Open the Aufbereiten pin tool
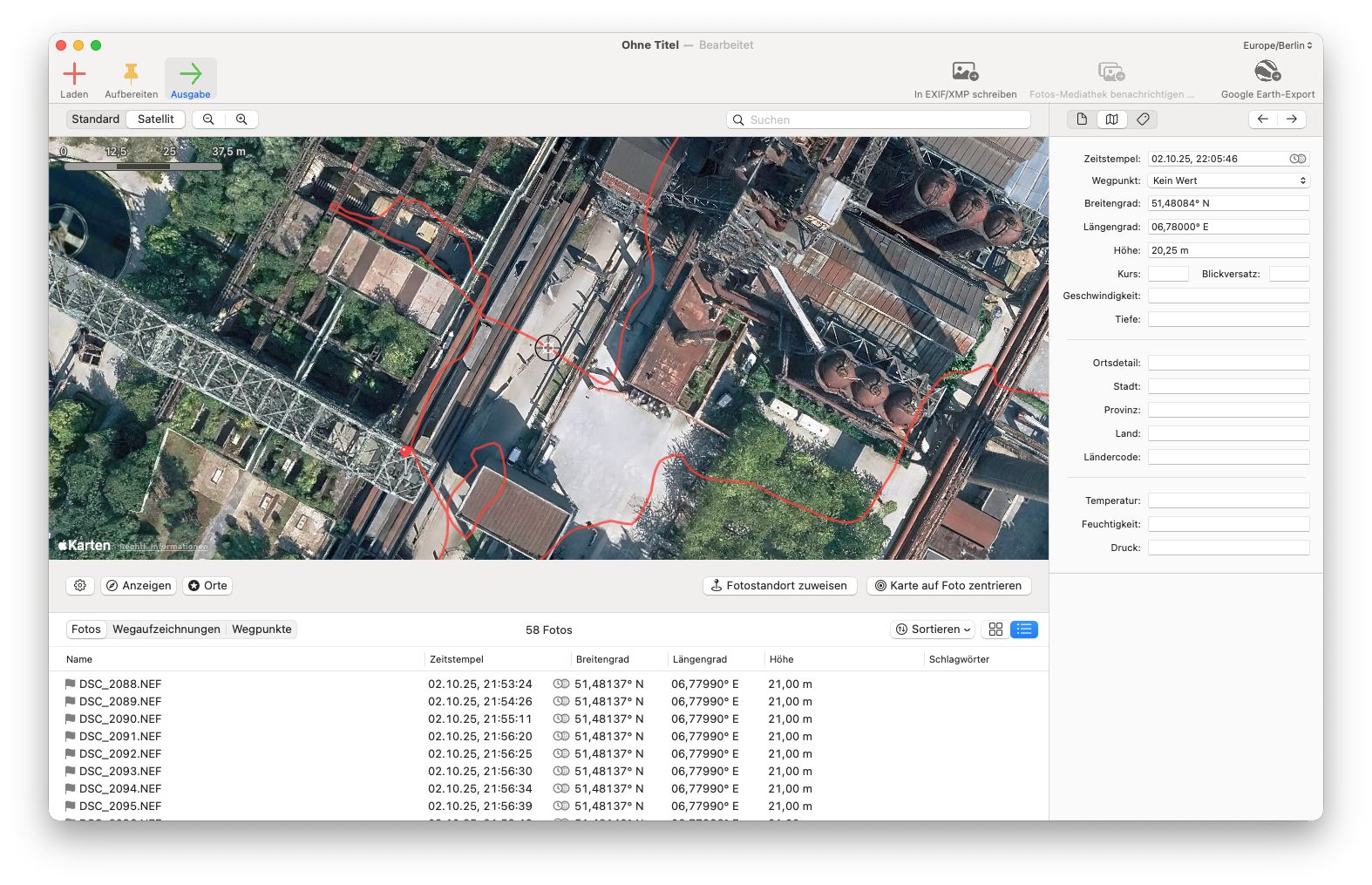1372x885 pixels. pyautogui.click(x=131, y=74)
